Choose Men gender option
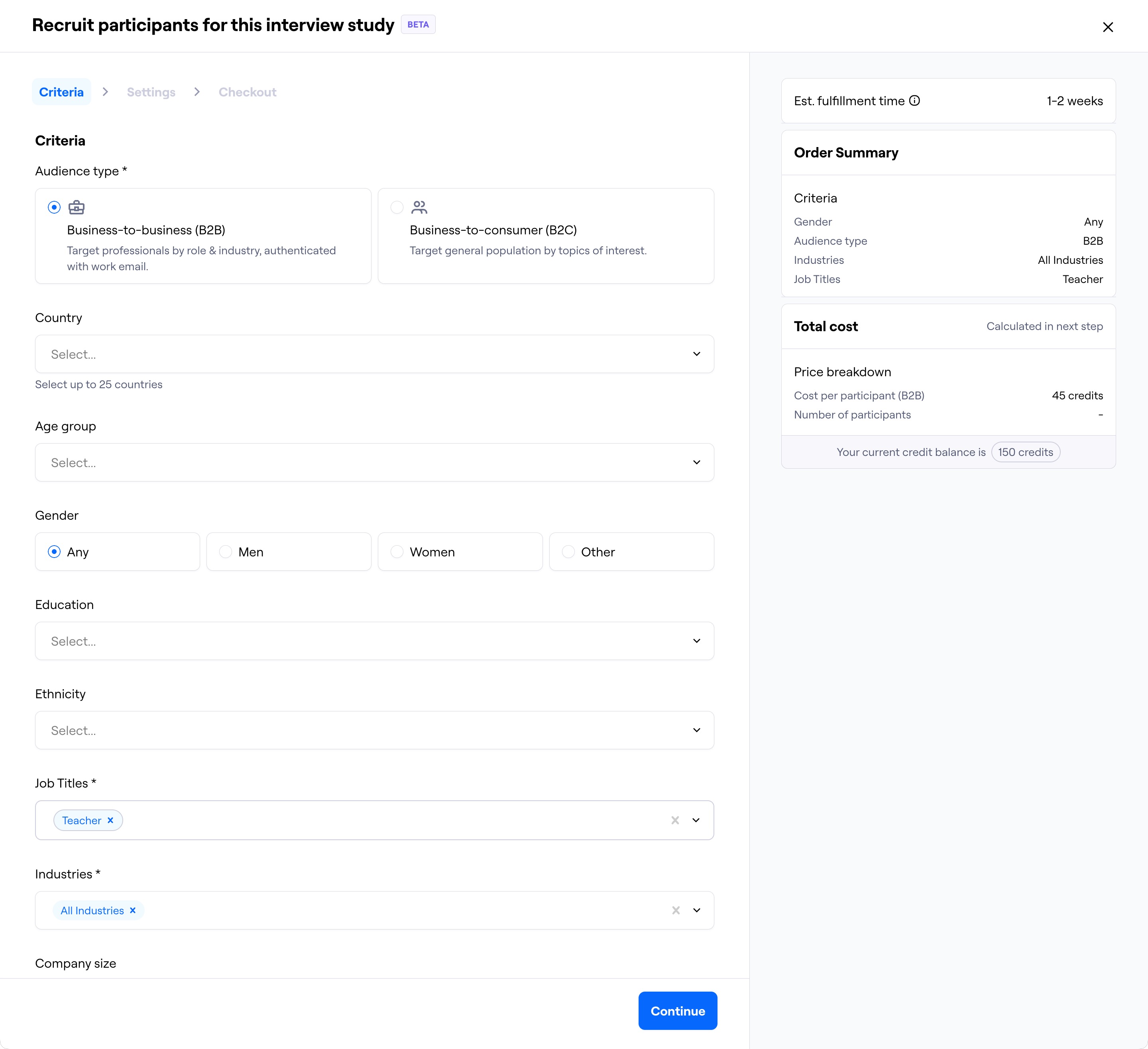The height and width of the screenshot is (1049, 1148). (x=226, y=551)
